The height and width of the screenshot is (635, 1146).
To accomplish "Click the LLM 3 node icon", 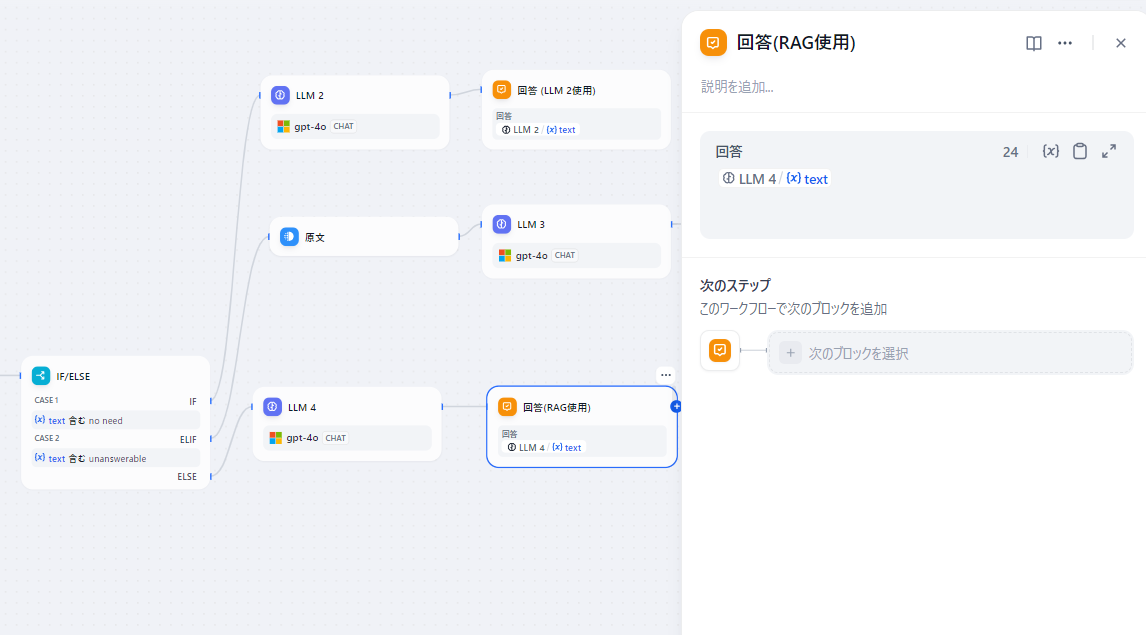I will point(501,224).
